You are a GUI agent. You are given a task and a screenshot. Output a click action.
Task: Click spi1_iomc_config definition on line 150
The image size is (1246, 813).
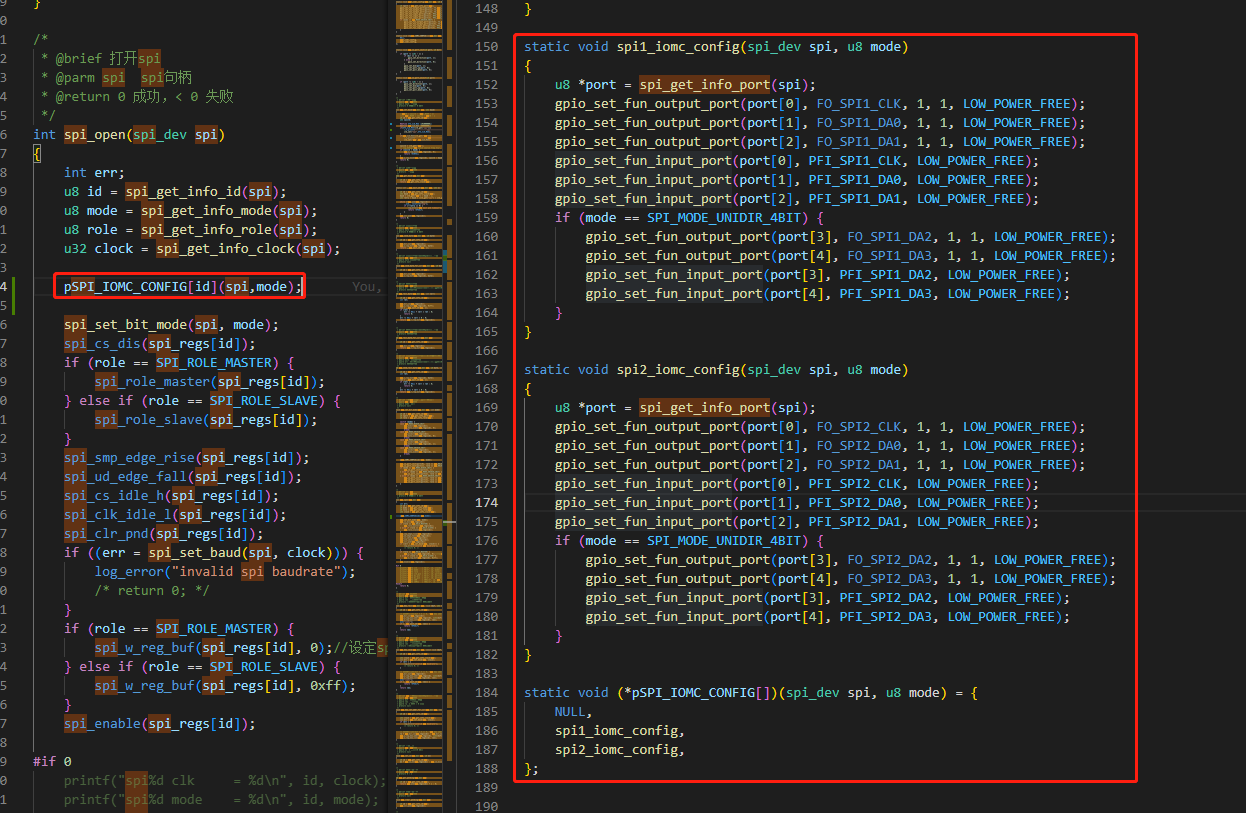click(x=678, y=46)
